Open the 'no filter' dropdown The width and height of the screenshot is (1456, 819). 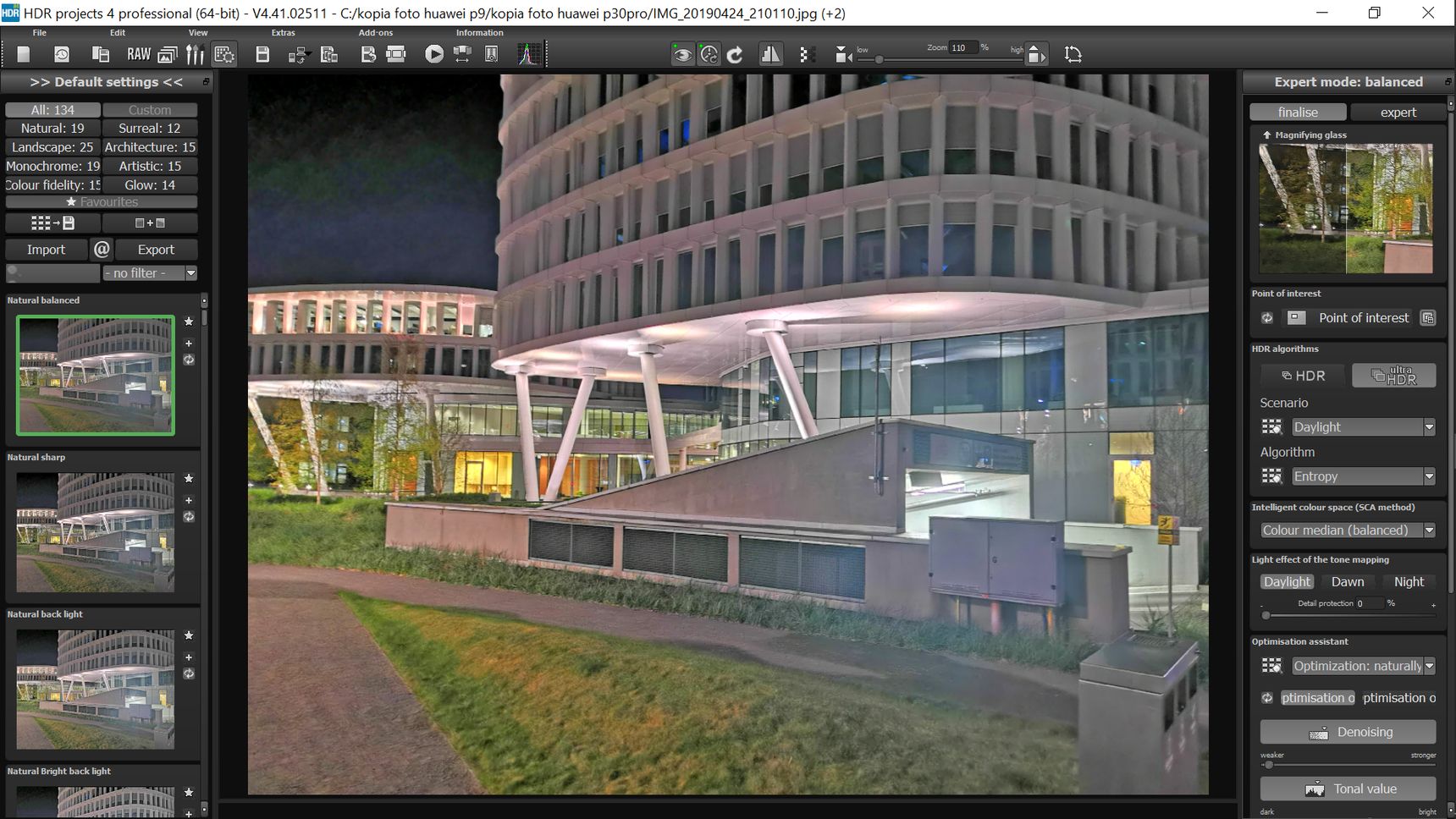150,273
